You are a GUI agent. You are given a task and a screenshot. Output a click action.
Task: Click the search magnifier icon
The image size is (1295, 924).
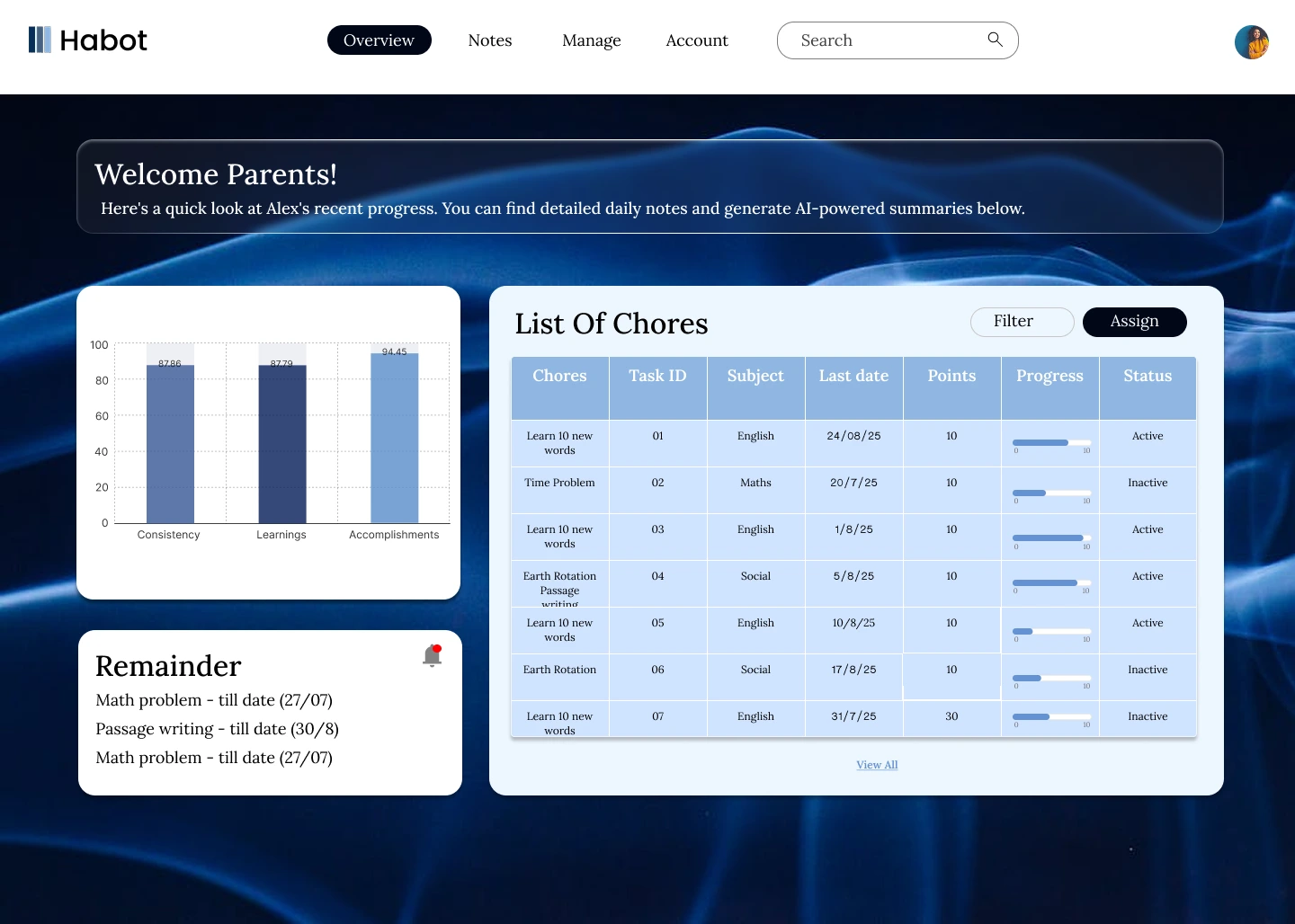click(x=995, y=40)
